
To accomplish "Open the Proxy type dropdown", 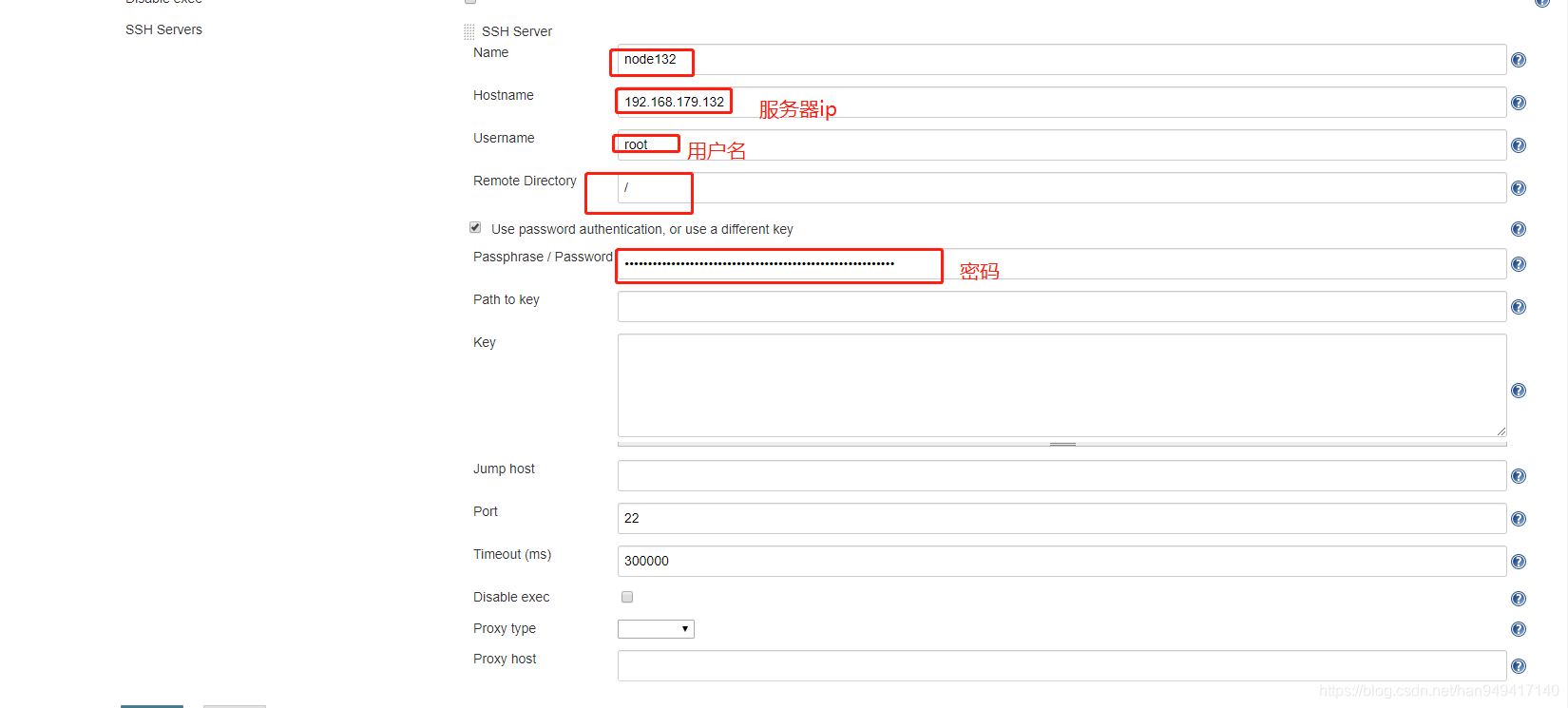I will pyautogui.click(x=656, y=629).
